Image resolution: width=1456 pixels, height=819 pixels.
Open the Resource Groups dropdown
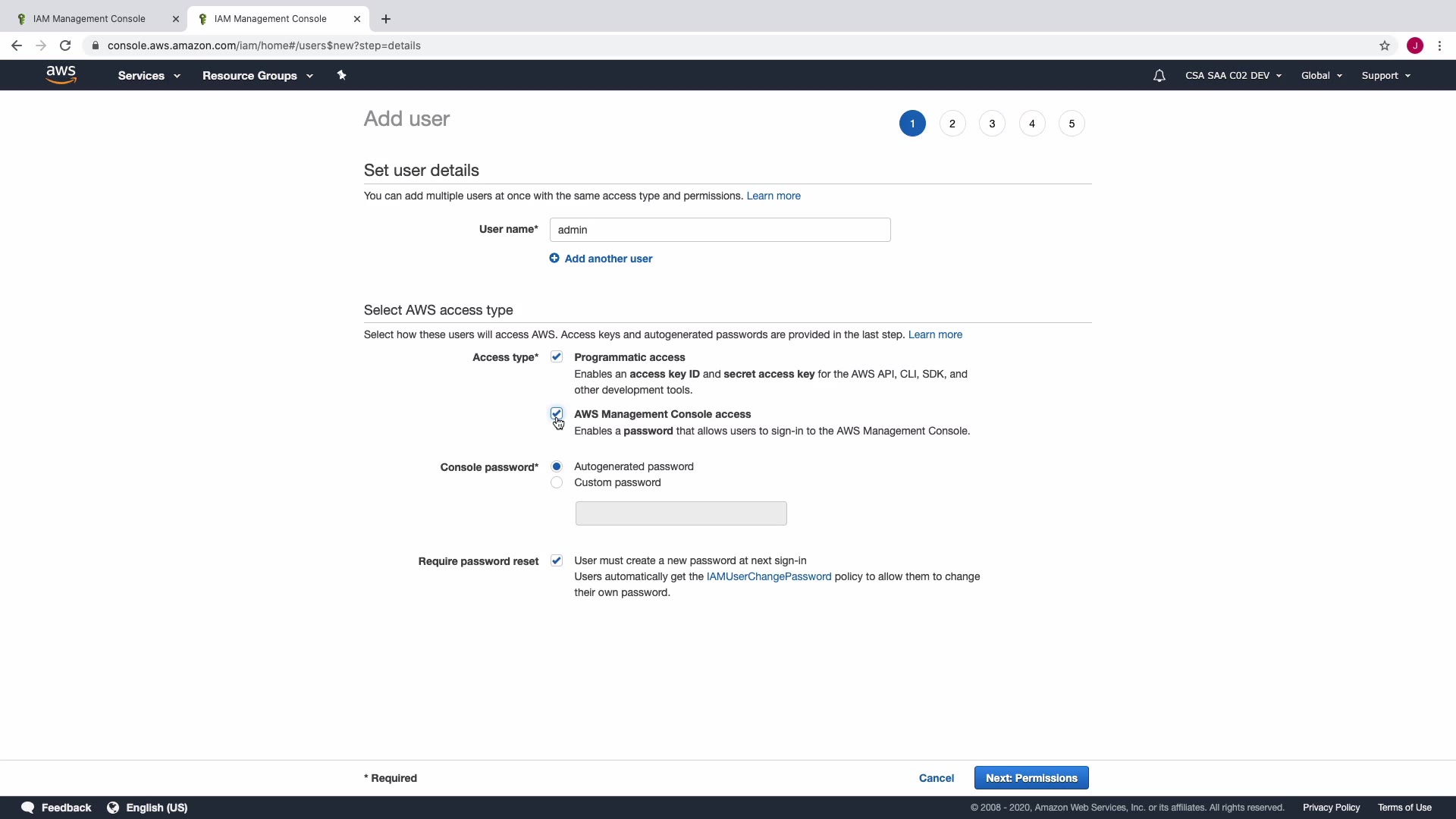coord(257,76)
